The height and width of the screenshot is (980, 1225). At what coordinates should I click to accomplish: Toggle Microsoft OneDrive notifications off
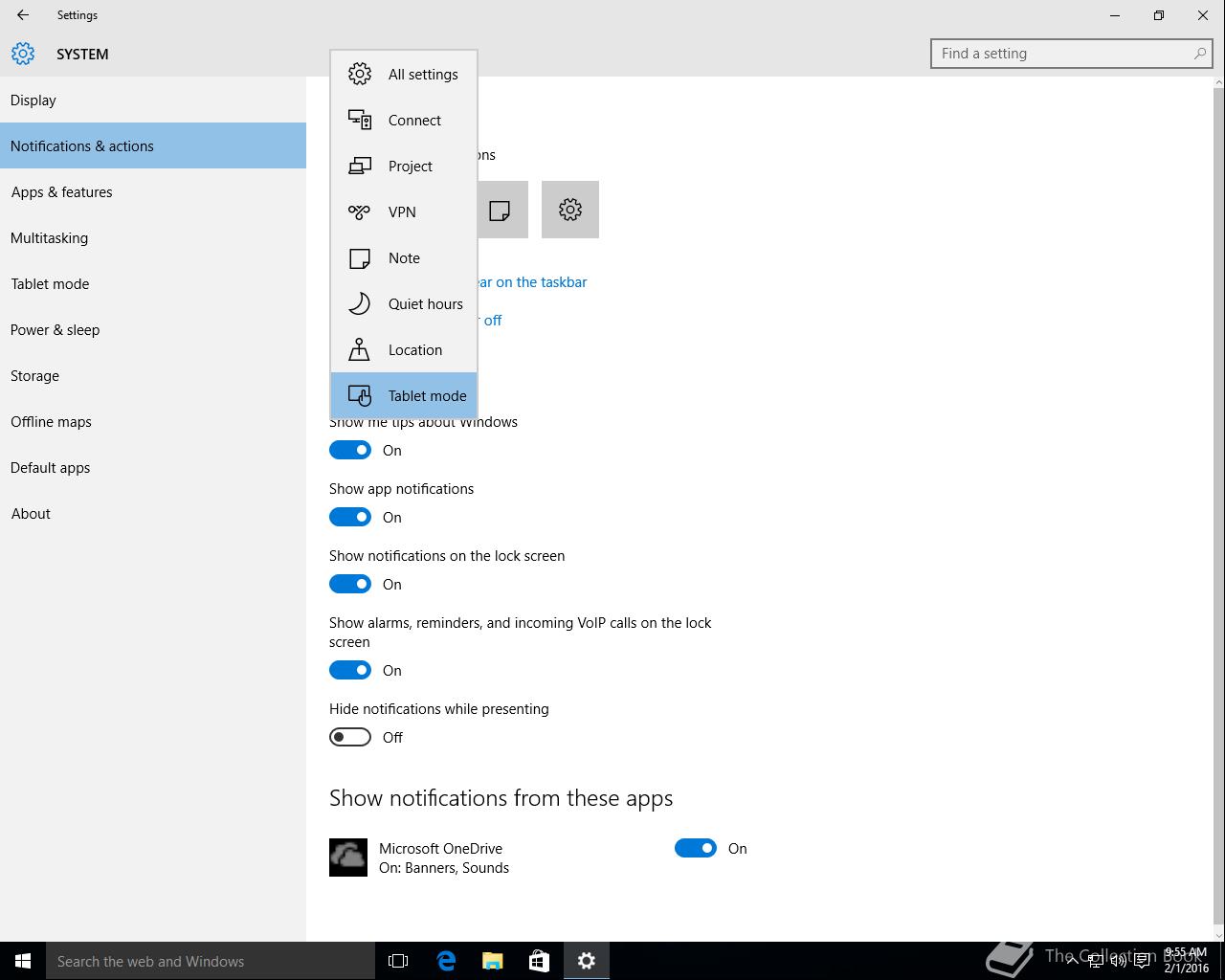click(696, 848)
